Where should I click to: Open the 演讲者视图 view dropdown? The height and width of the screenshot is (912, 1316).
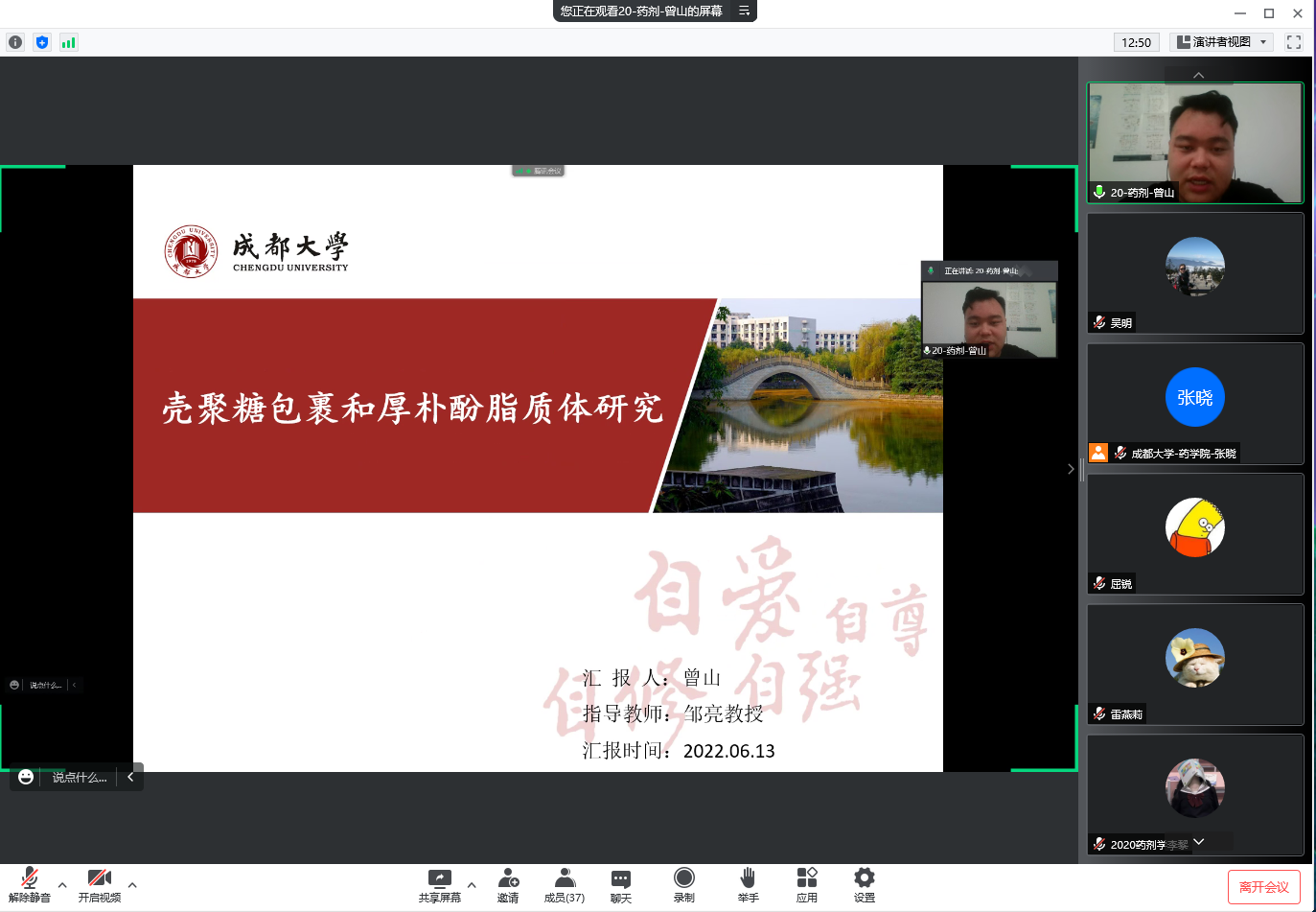pyautogui.click(x=1222, y=42)
